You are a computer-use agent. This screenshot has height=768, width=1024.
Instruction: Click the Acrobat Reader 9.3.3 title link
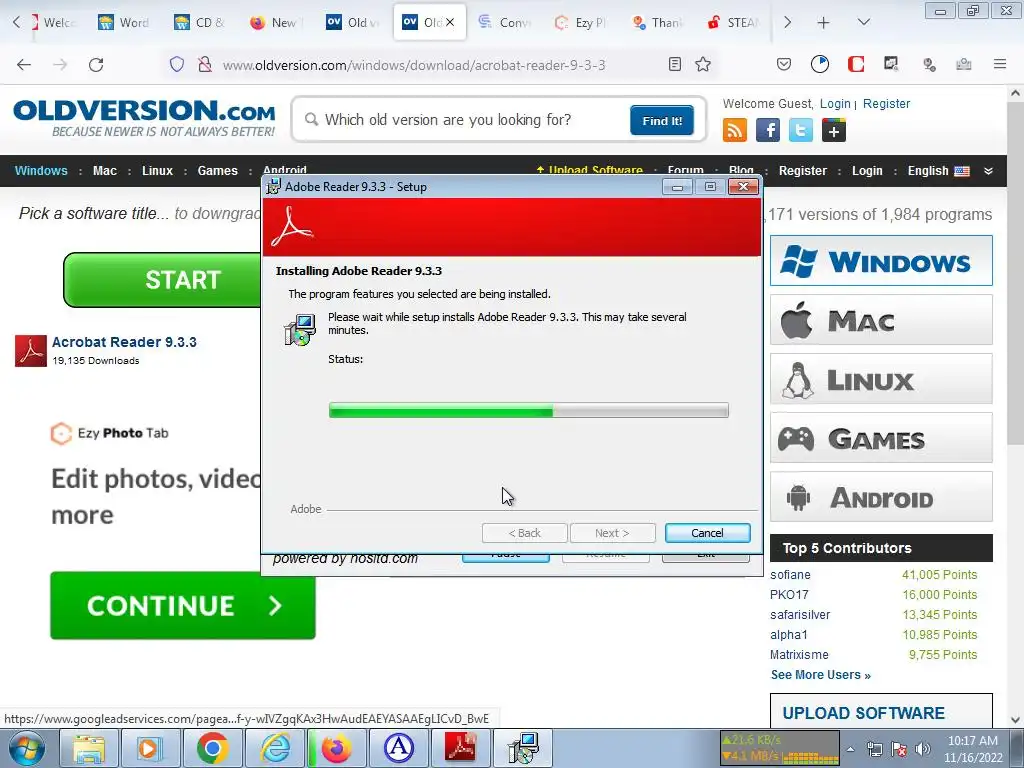124,342
